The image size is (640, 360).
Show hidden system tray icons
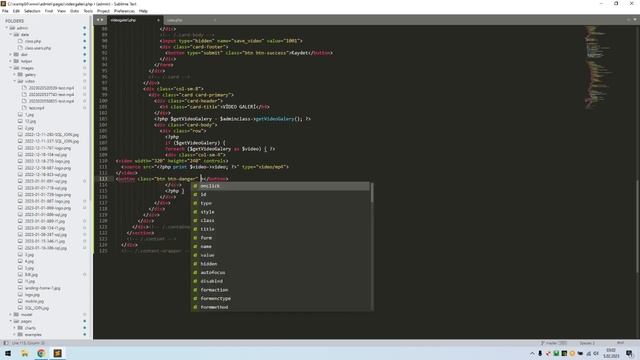coord(532,353)
